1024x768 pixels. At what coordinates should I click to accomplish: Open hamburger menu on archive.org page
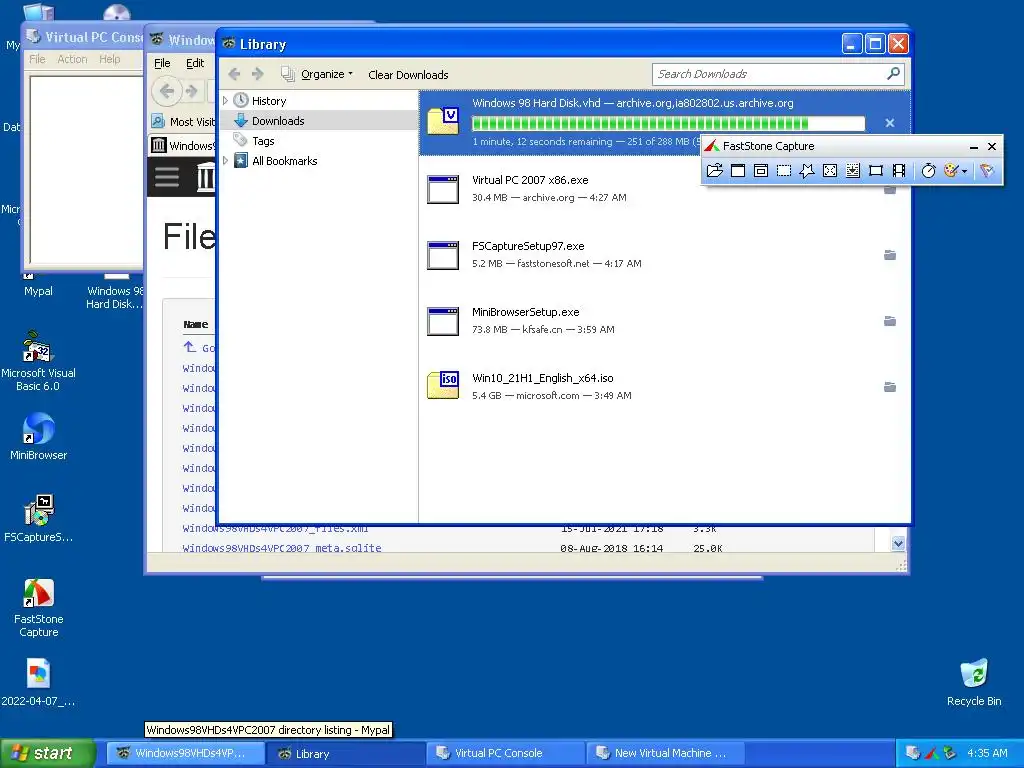(167, 177)
